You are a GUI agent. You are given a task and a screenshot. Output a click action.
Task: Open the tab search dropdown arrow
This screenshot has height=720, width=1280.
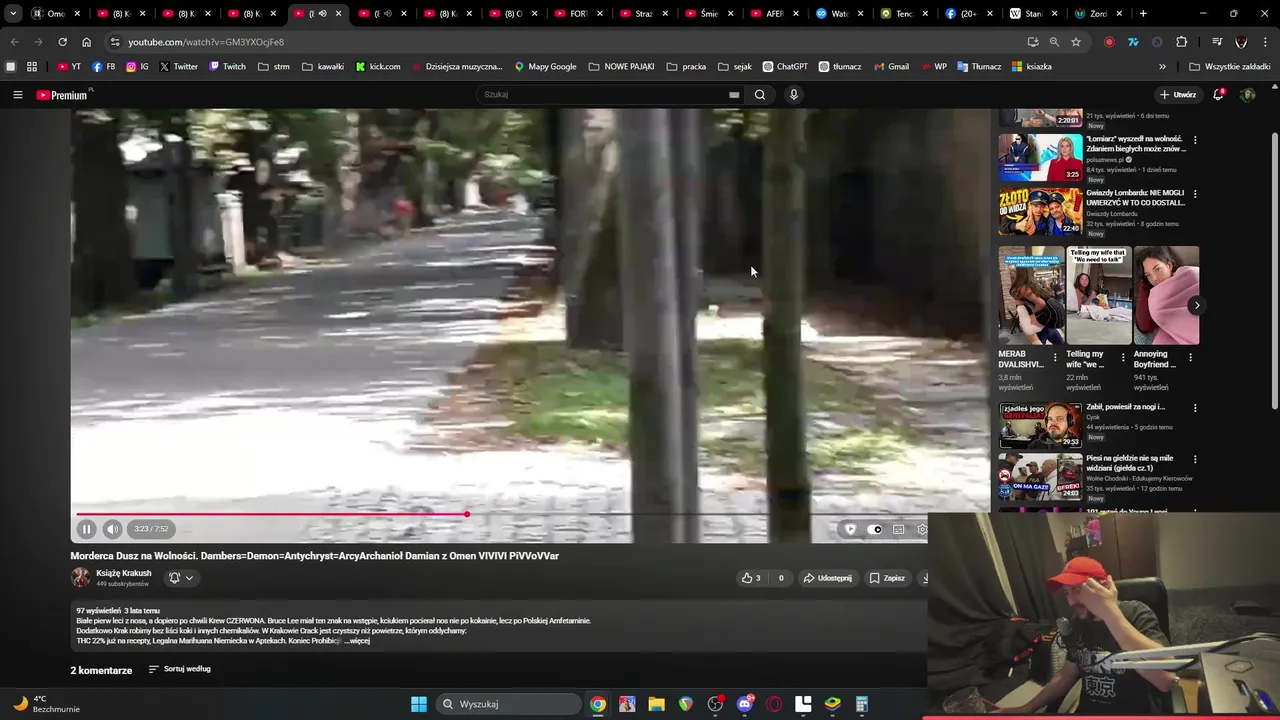13,14
